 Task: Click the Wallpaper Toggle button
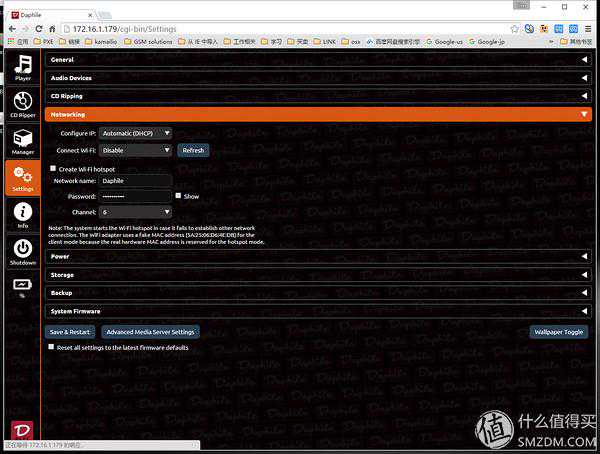[x=558, y=332]
